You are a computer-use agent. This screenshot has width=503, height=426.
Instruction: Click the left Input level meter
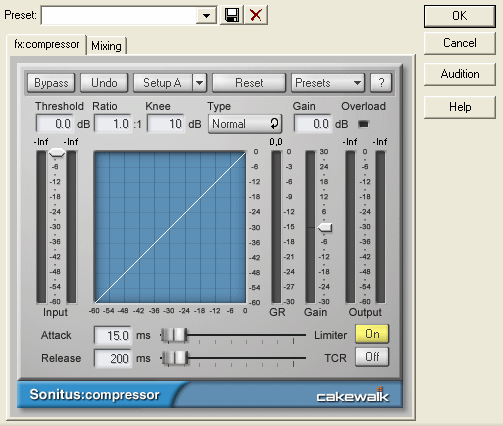coord(41,227)
